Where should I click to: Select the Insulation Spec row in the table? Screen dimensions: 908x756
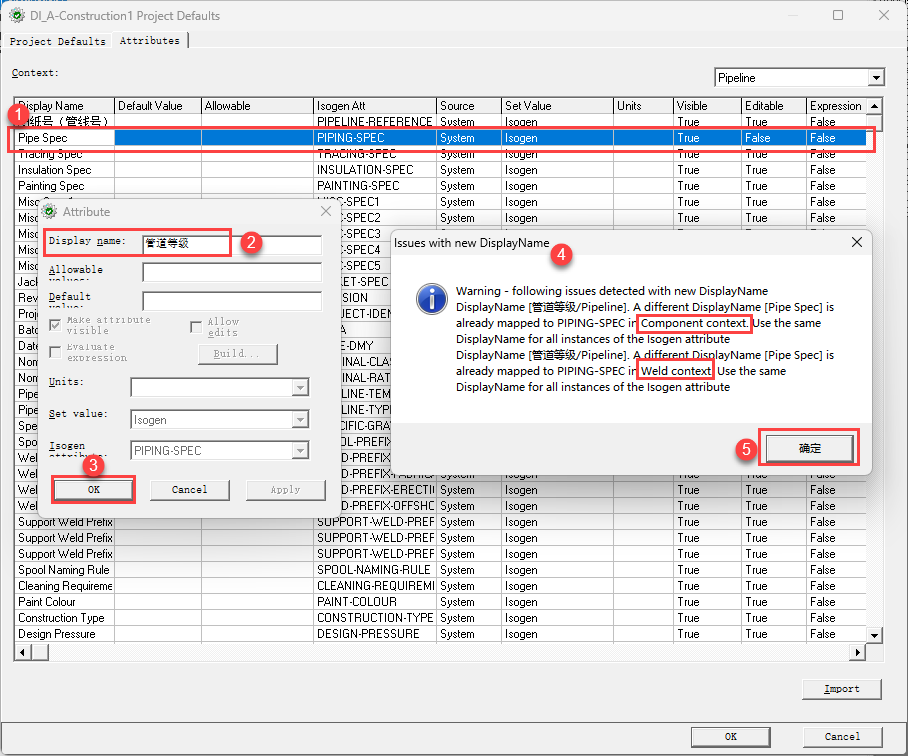[x=55, y=170]
